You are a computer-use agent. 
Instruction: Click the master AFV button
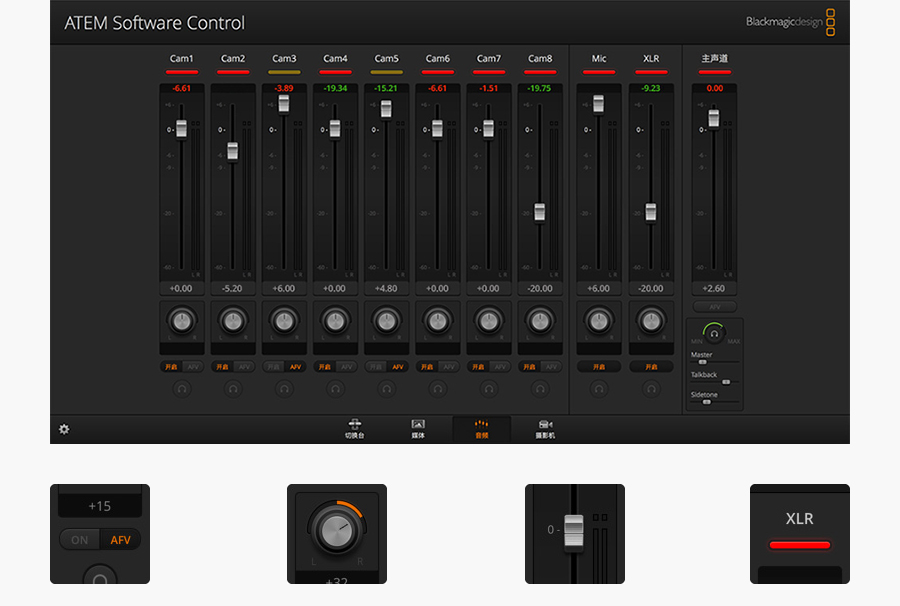tap(714, 307)
